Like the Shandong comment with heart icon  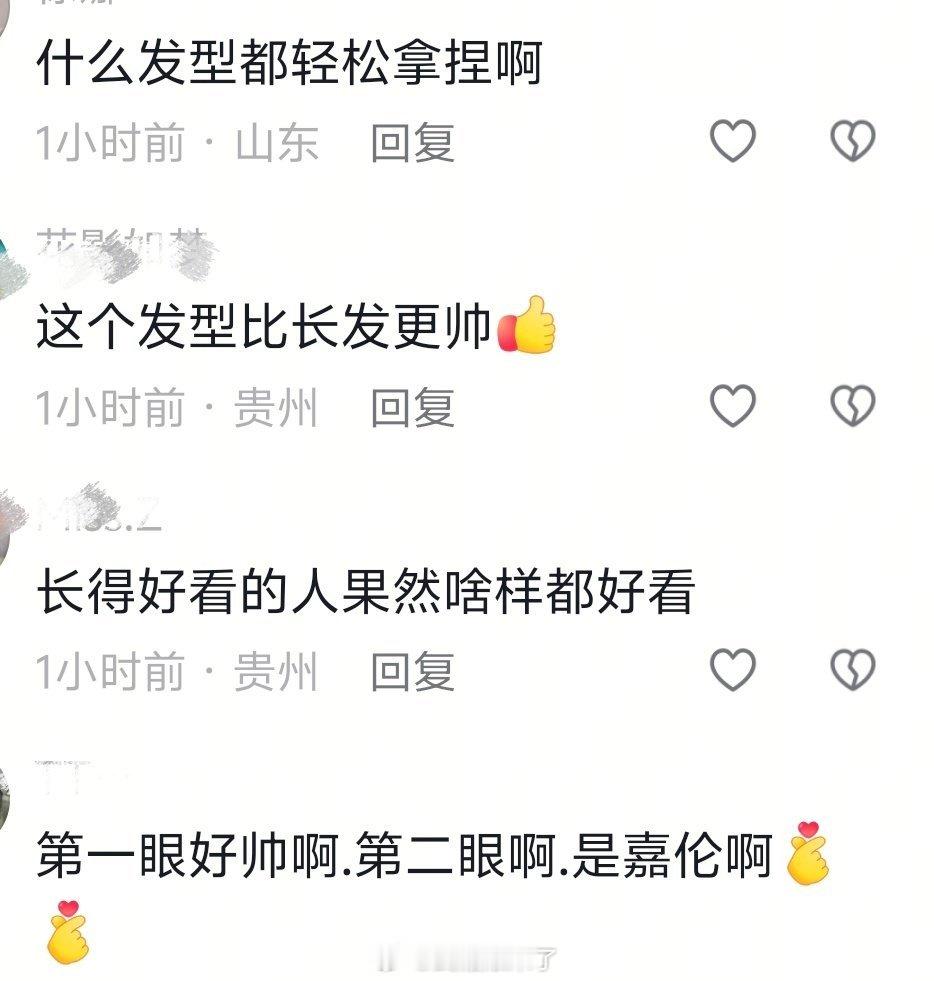click(x=733, y=140)
